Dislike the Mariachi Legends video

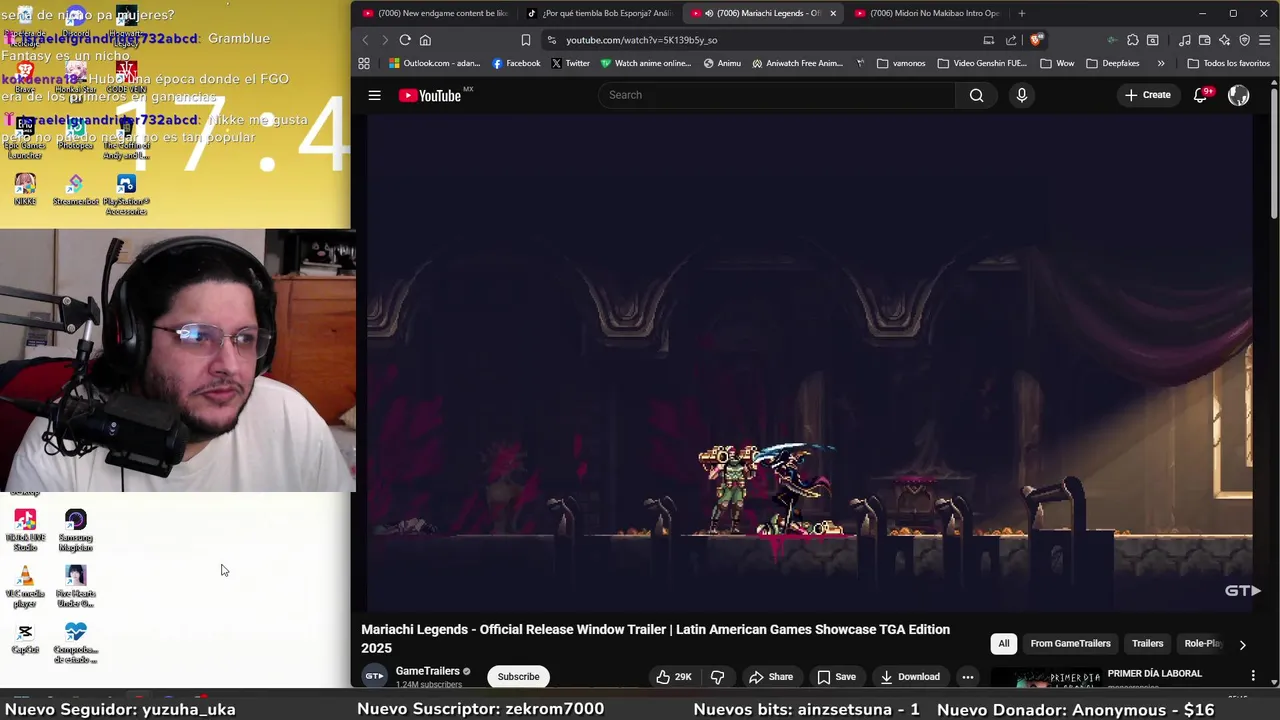717,677
